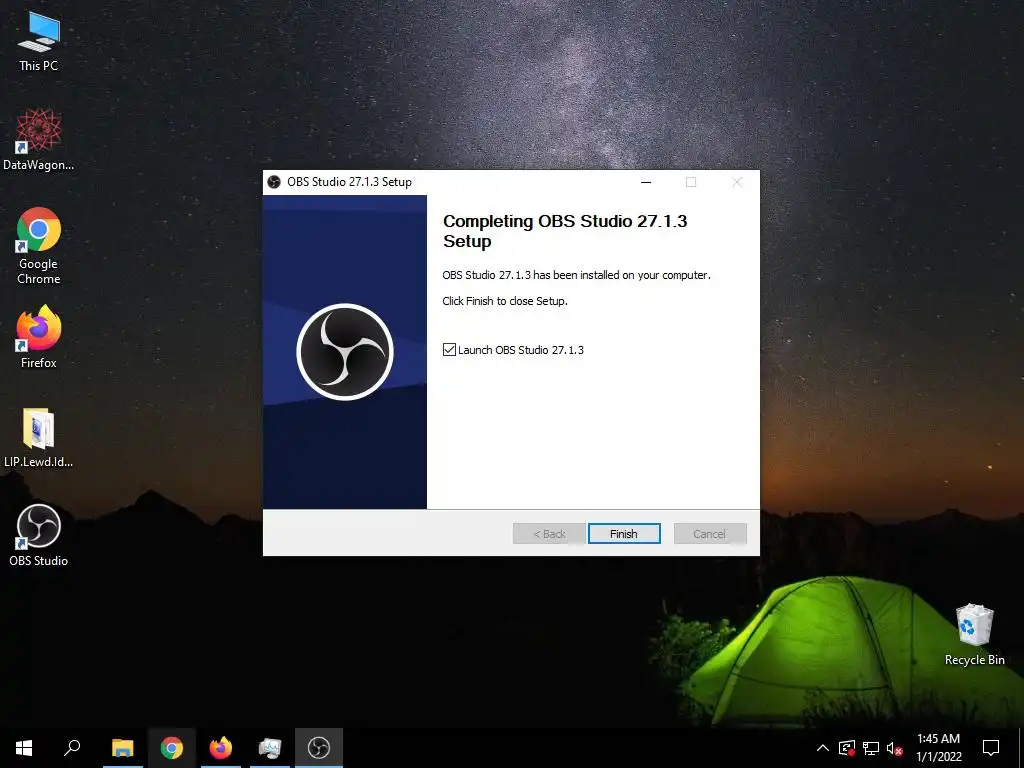Open File Explorer from the taskbar
Image resolution: width=1024 pixels, height=768 pixels.
pos(123,748)
